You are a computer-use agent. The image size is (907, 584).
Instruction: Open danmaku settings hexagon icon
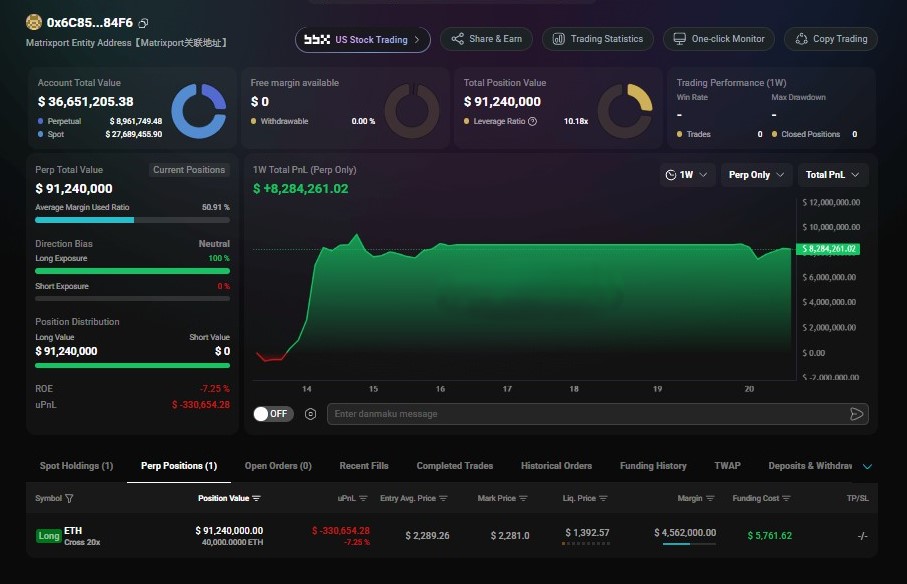click(311, 414)
